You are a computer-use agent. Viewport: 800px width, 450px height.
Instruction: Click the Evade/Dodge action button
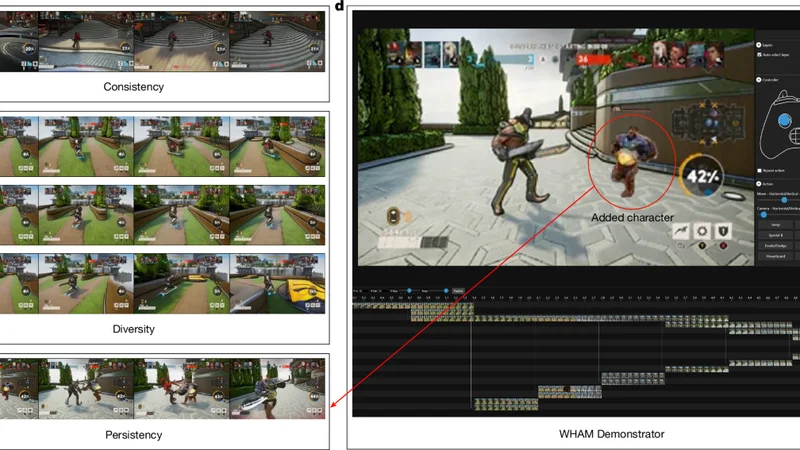click(776, 246)
